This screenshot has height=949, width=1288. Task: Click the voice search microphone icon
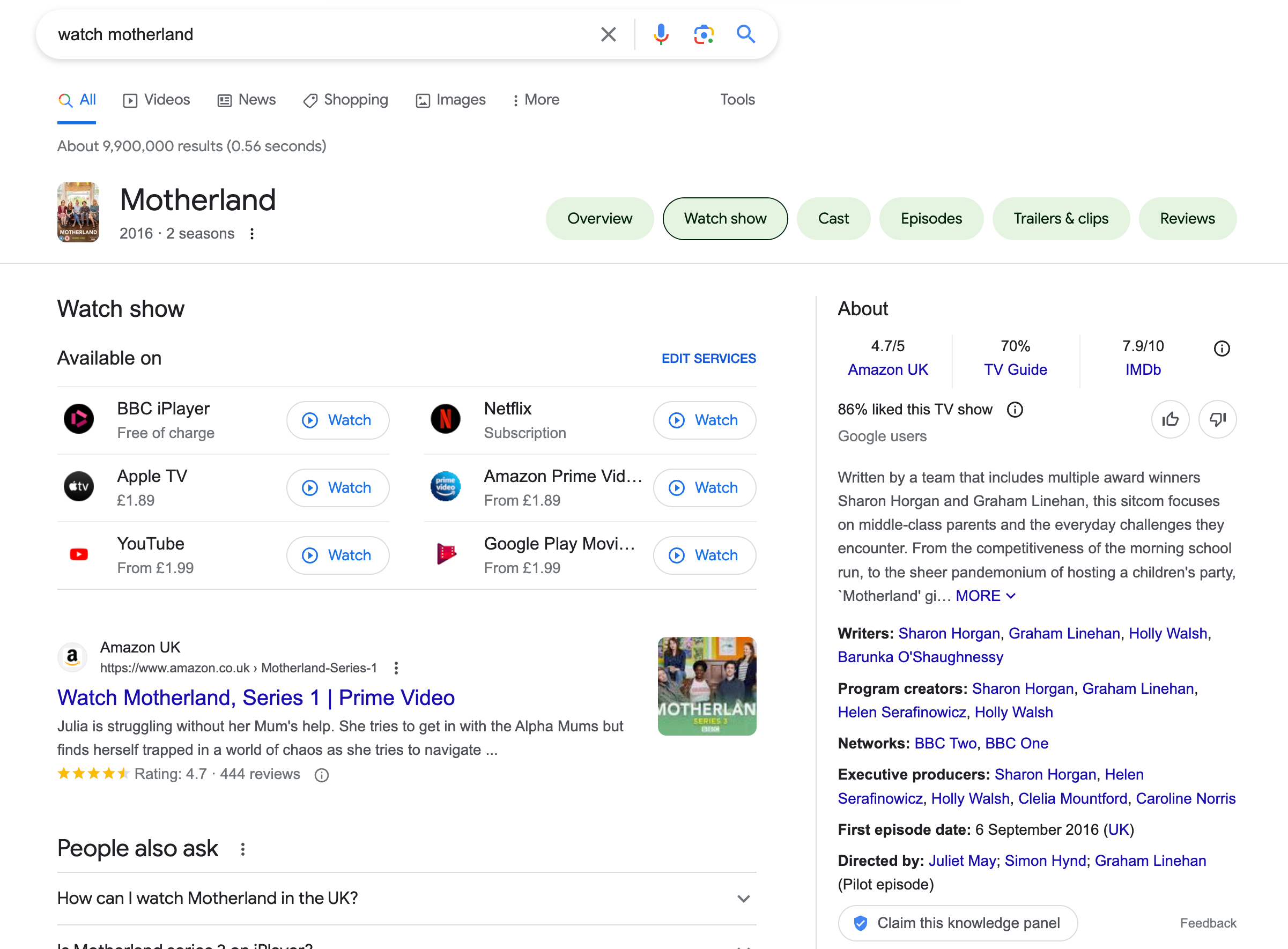(x=661, y=34)
